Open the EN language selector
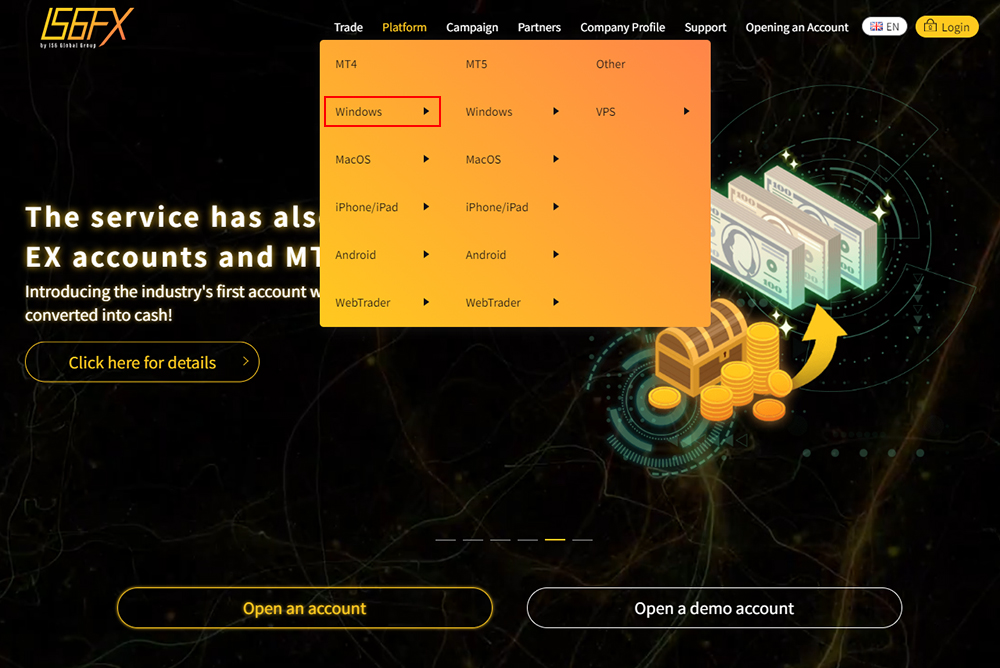1000x668 pixels. [884, 27]
